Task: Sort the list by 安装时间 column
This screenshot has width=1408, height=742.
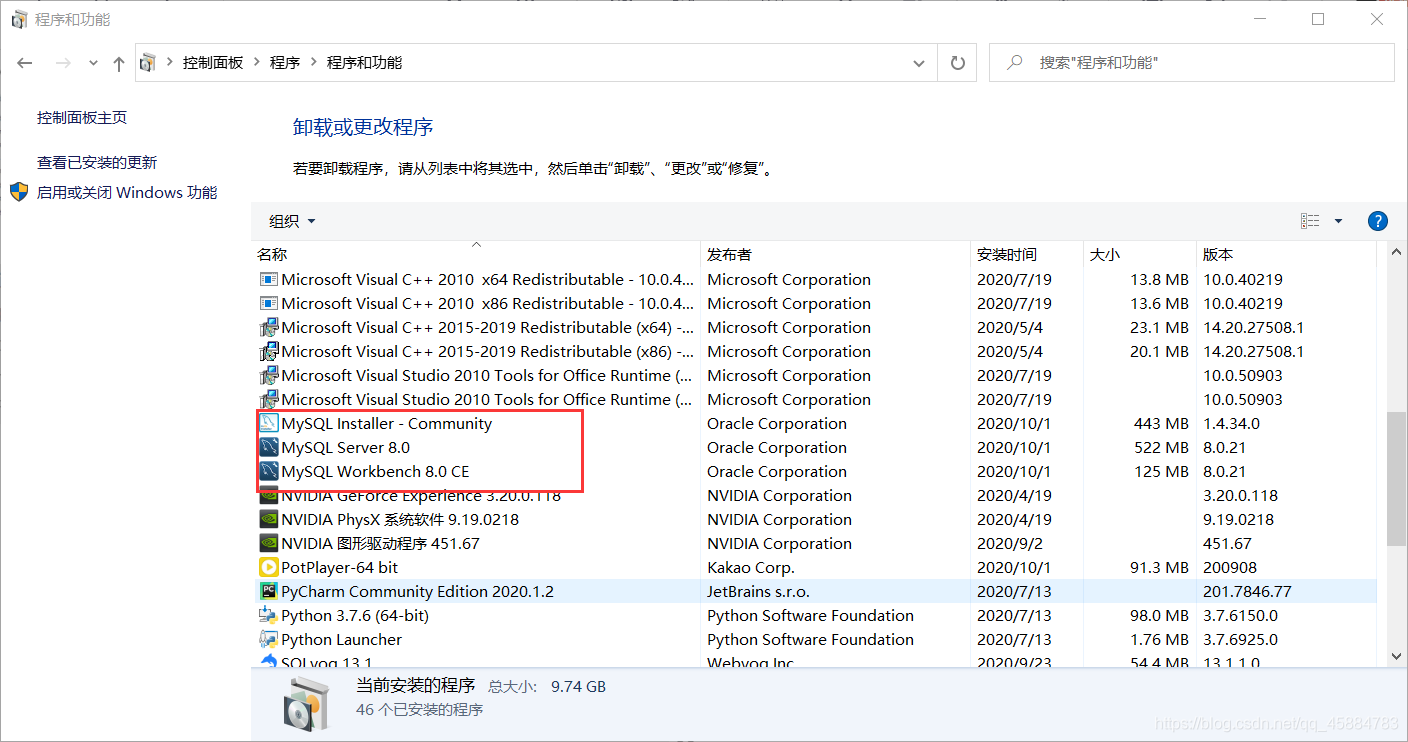Action: point(1027,255)
